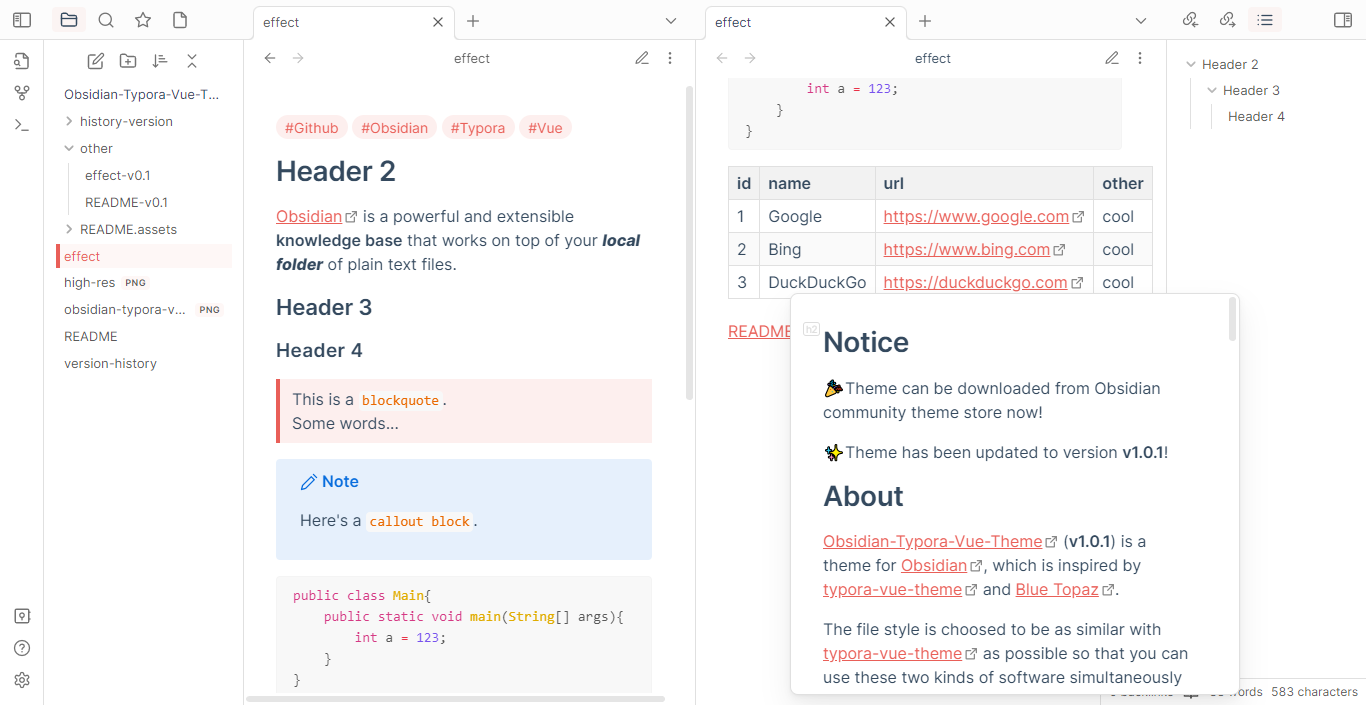Switch right pane to edit mode
The height and width of the screenshot is (705, 1366).
click(x=1112, y=58)
